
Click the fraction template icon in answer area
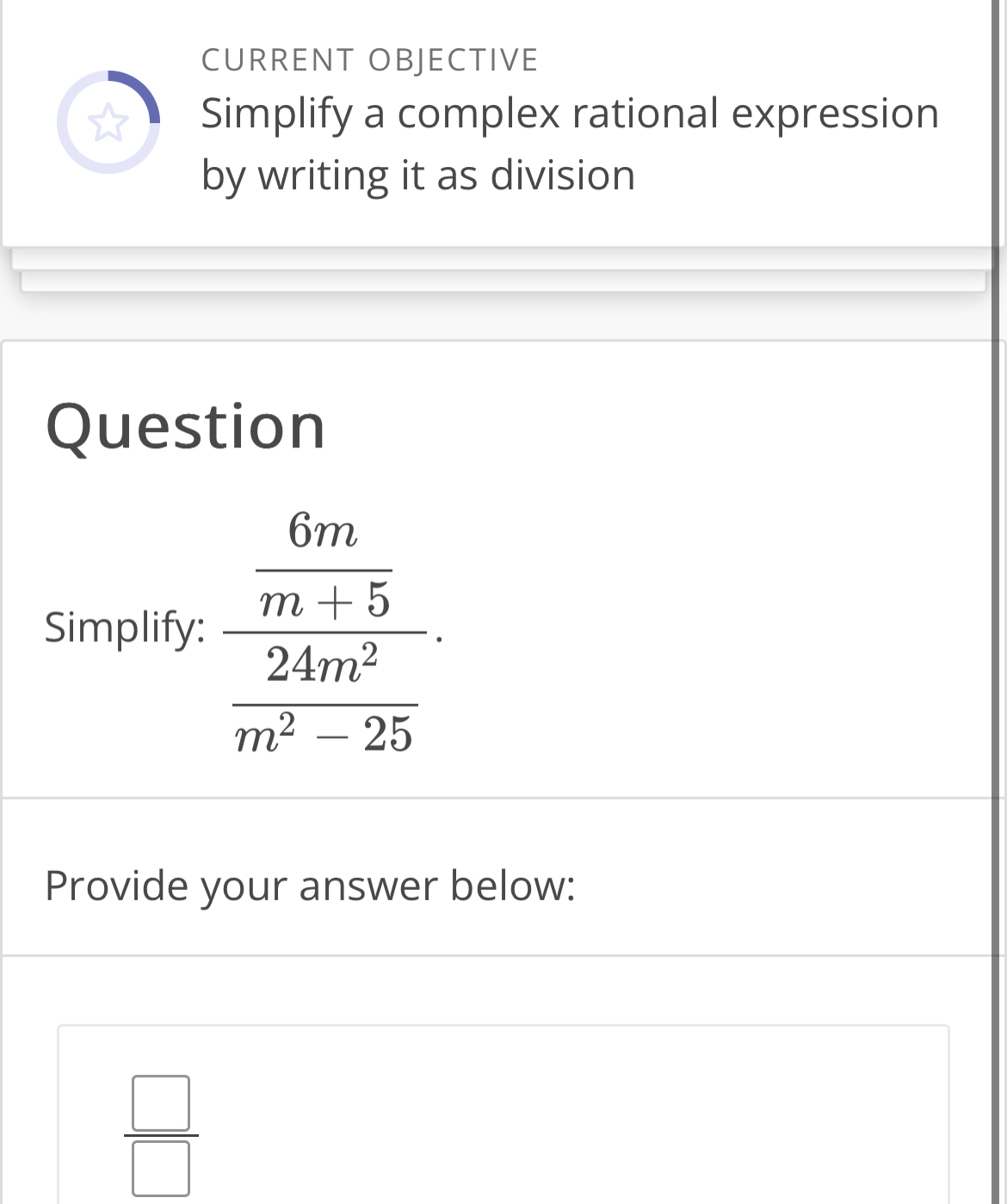coord(160,1134)
